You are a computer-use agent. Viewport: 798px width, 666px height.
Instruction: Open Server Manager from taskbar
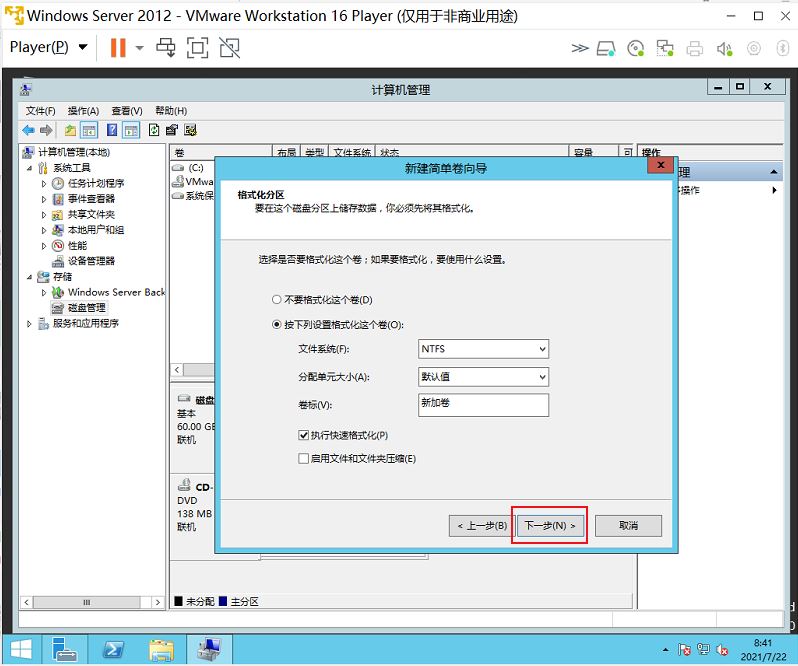pos(64,650)
